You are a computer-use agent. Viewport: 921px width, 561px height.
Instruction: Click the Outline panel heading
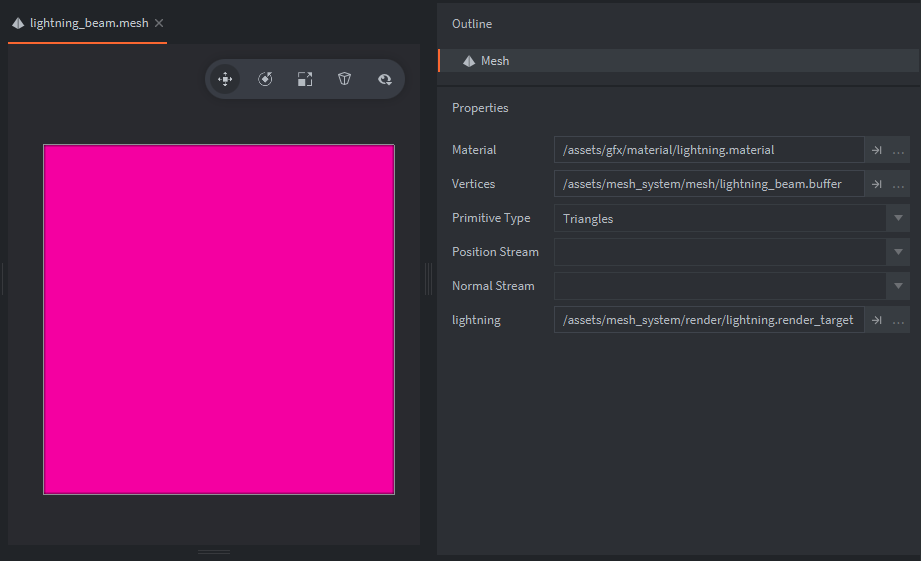pos(472,24)
